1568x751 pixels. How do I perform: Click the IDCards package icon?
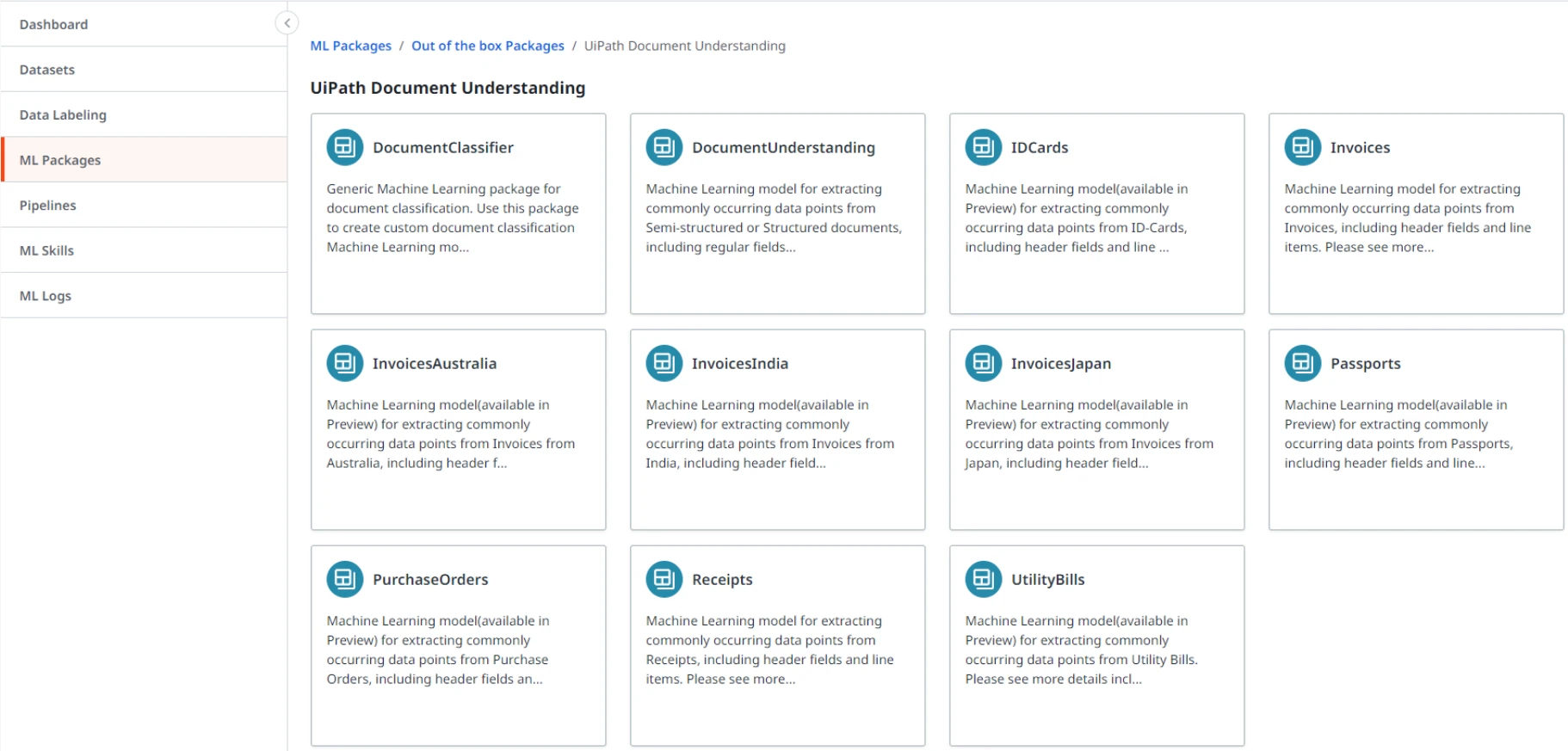(x=984, y=147)
